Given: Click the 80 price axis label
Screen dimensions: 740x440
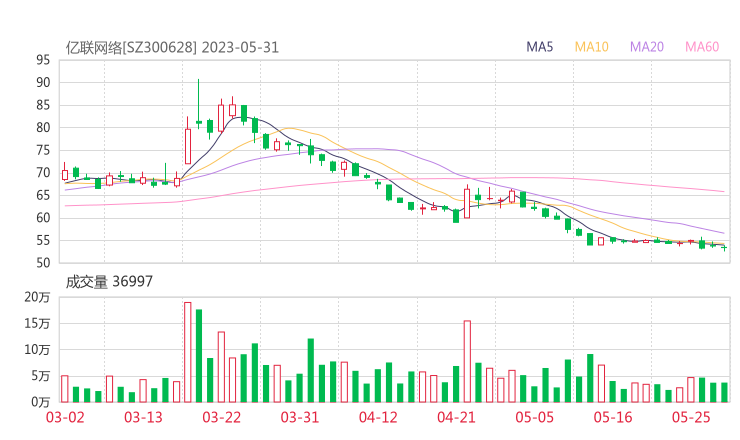Looking at the screenshot, I should tap(43, 127).
